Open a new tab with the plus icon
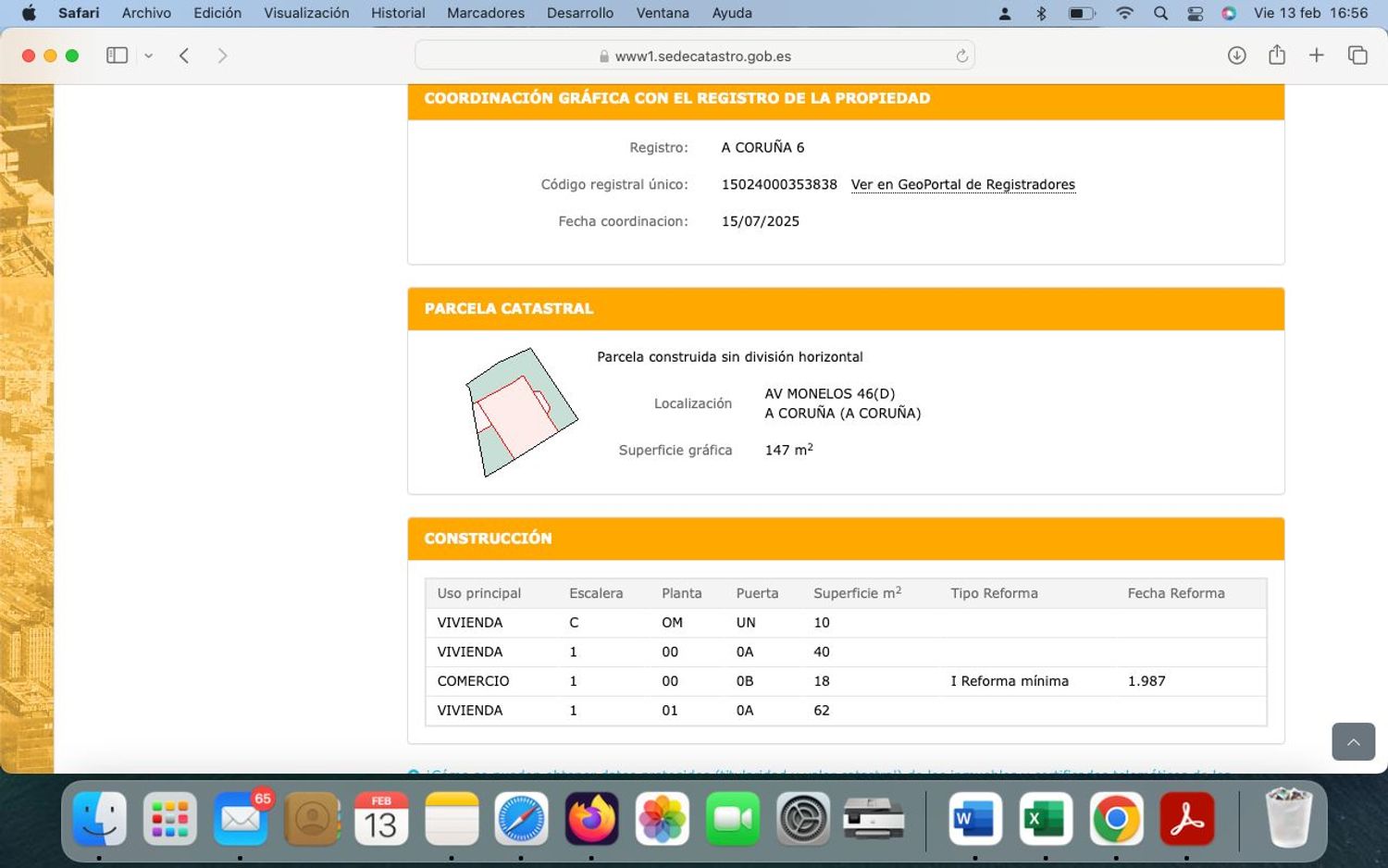 (x=1316, y=56)
